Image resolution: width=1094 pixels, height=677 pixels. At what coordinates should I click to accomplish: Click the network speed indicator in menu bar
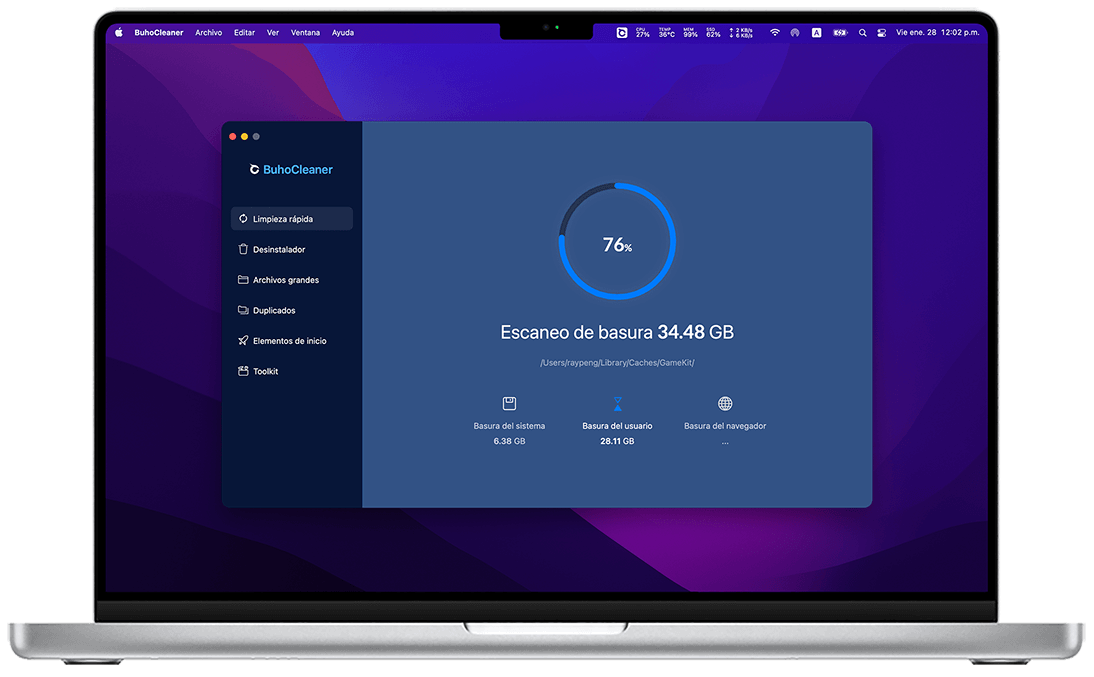741,32
